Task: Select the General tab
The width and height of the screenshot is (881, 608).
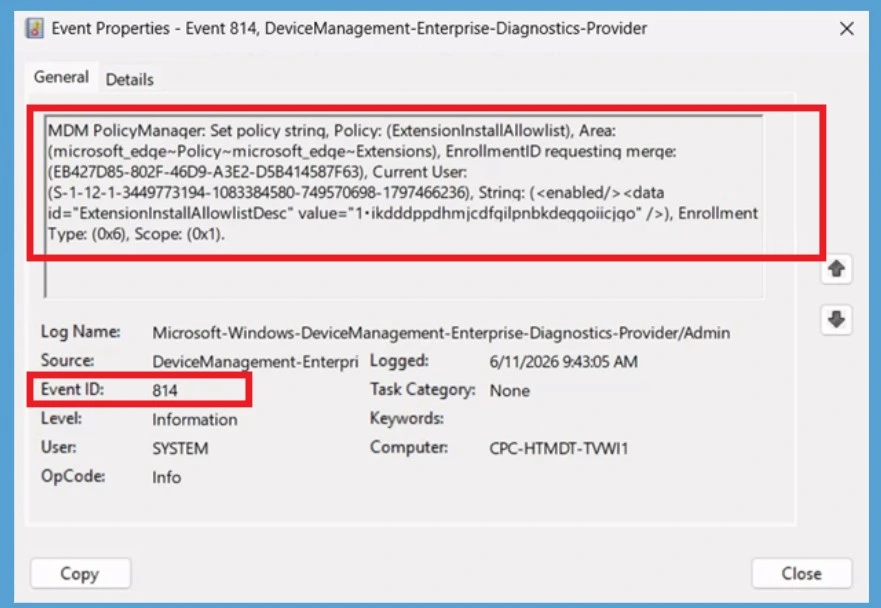Action: click(61, 77)
